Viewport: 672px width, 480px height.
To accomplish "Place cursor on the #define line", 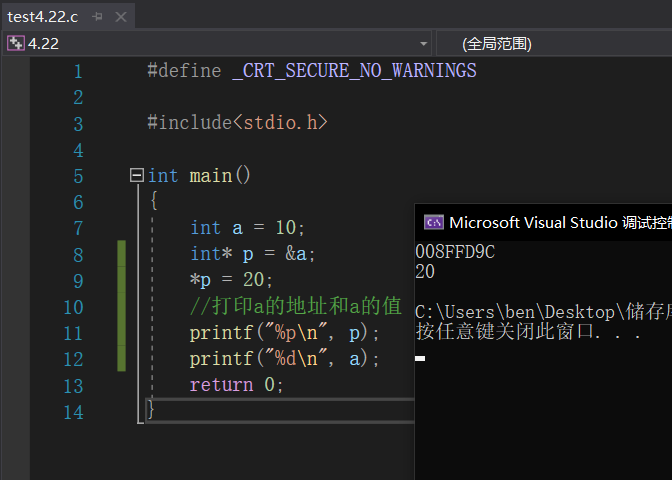I will pyautogui.click(x=311, y=71).
